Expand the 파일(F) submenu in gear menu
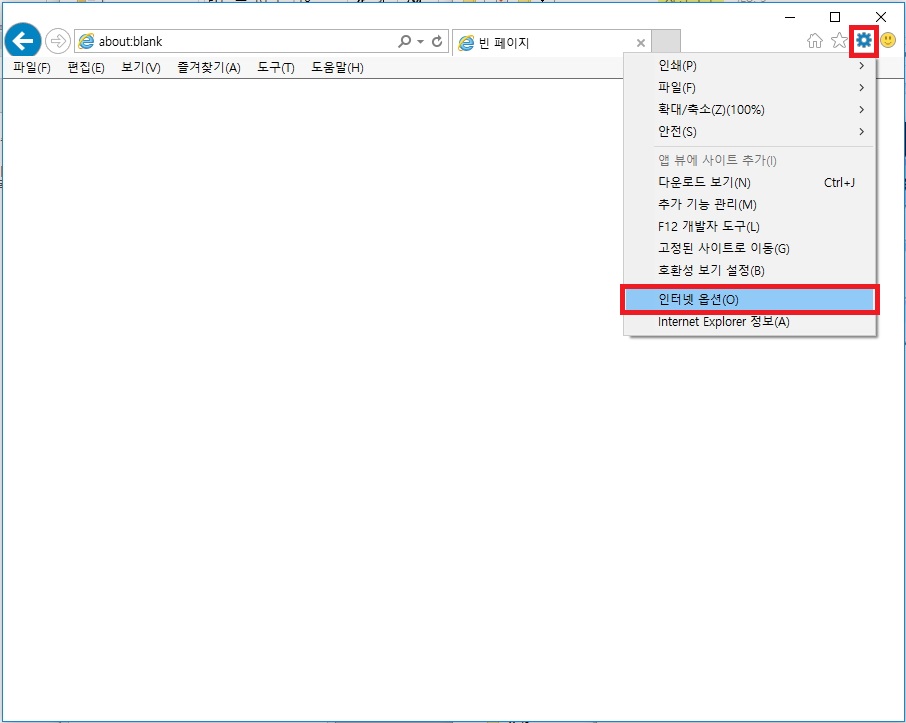 (750, 88)
